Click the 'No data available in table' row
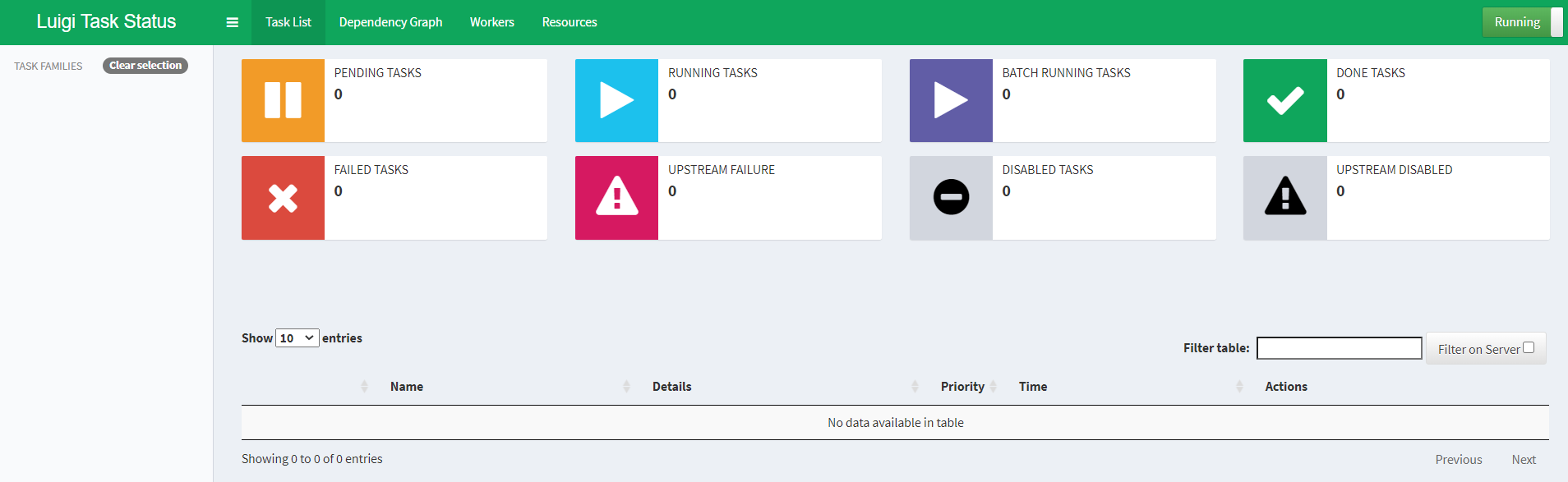The height and width of the screenshot is (482, 1568). [895, 423]
